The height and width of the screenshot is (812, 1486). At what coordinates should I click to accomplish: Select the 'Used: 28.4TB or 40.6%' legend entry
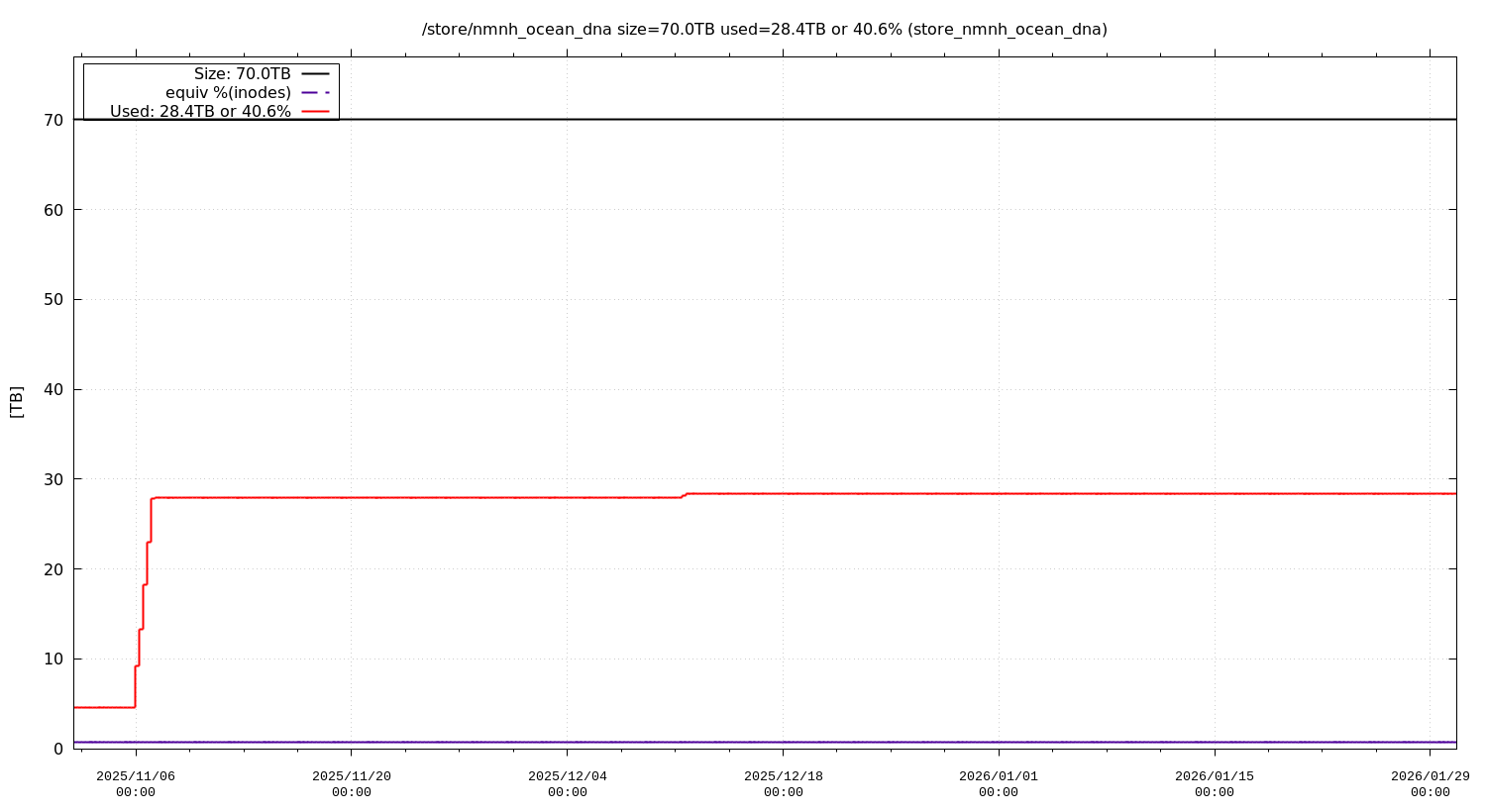point(200,112)
